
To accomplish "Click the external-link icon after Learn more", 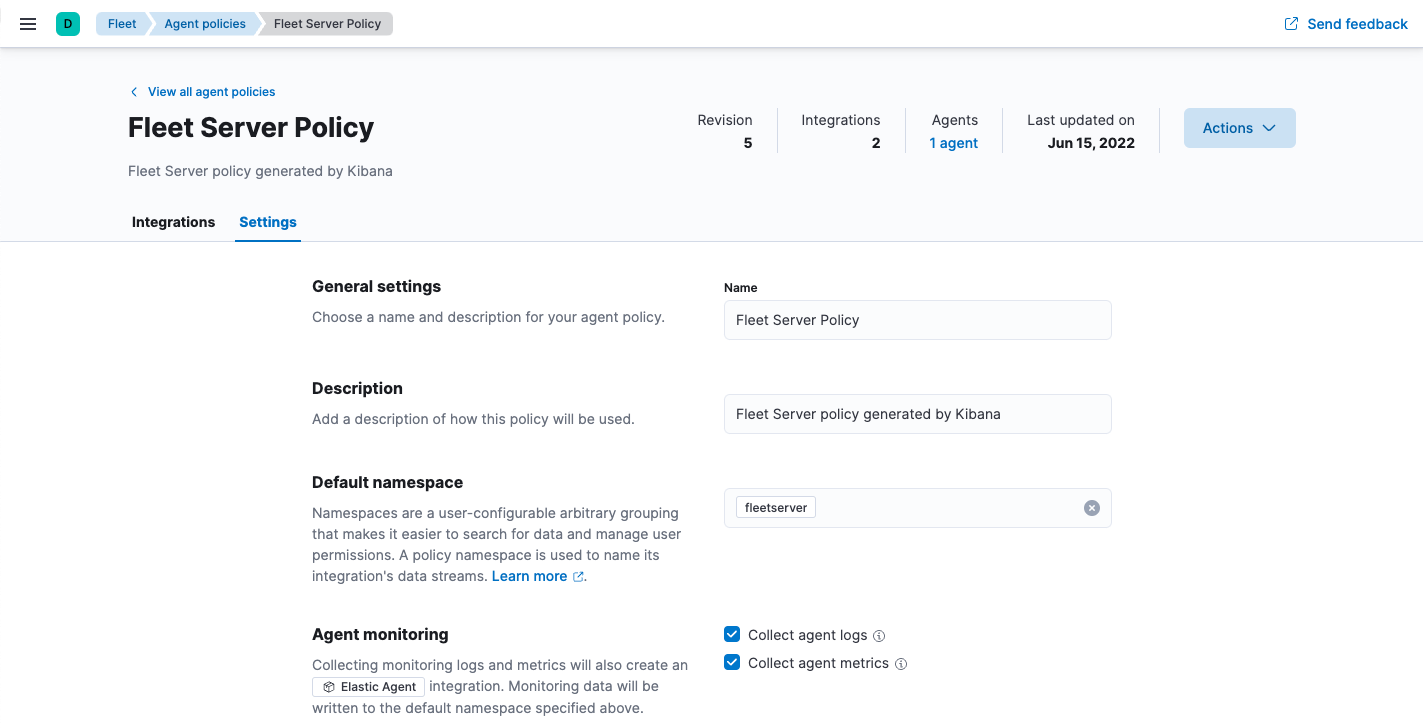I will pos(577,576).
